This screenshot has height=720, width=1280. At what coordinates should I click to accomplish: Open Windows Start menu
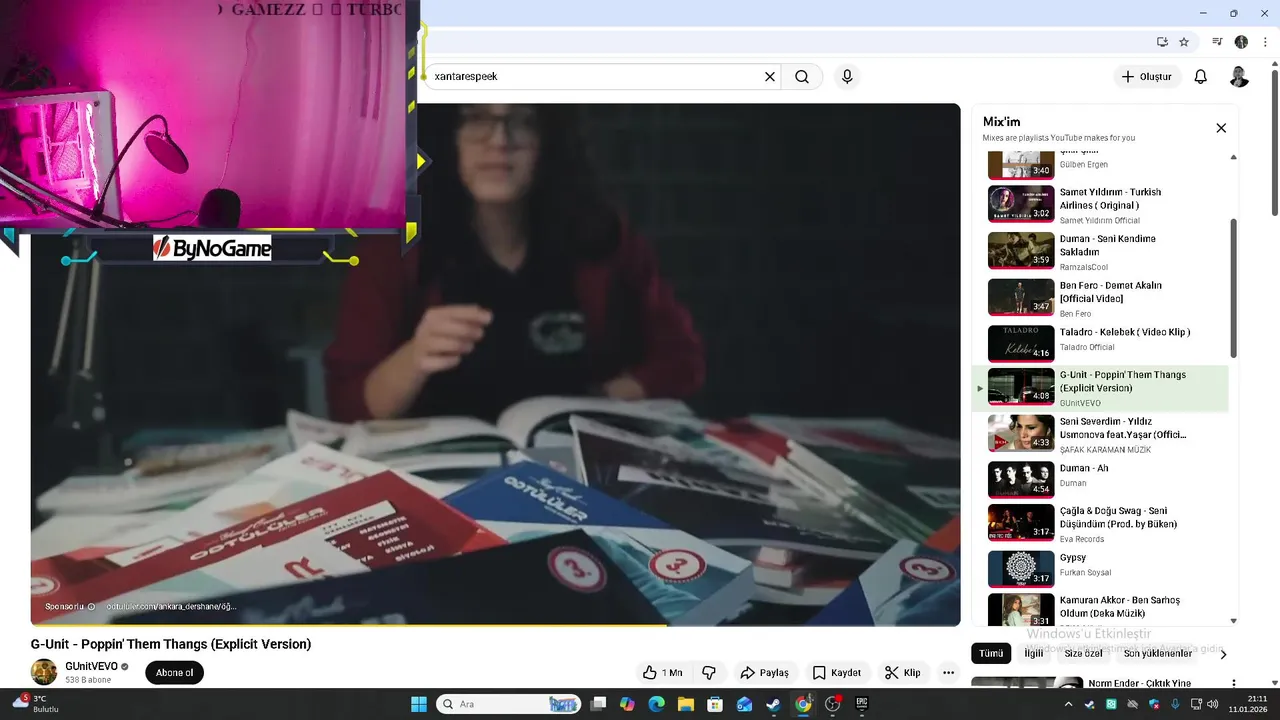click(x=419, y=704)
